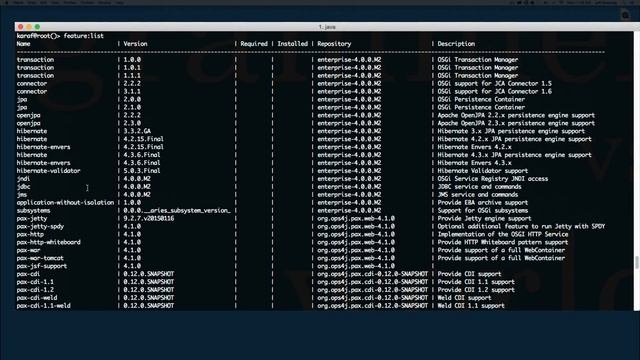Select the 'pax-cdi-1.2' feature name
The width and height of the screenshot is (640, 360).
click(x=35, y=290)
